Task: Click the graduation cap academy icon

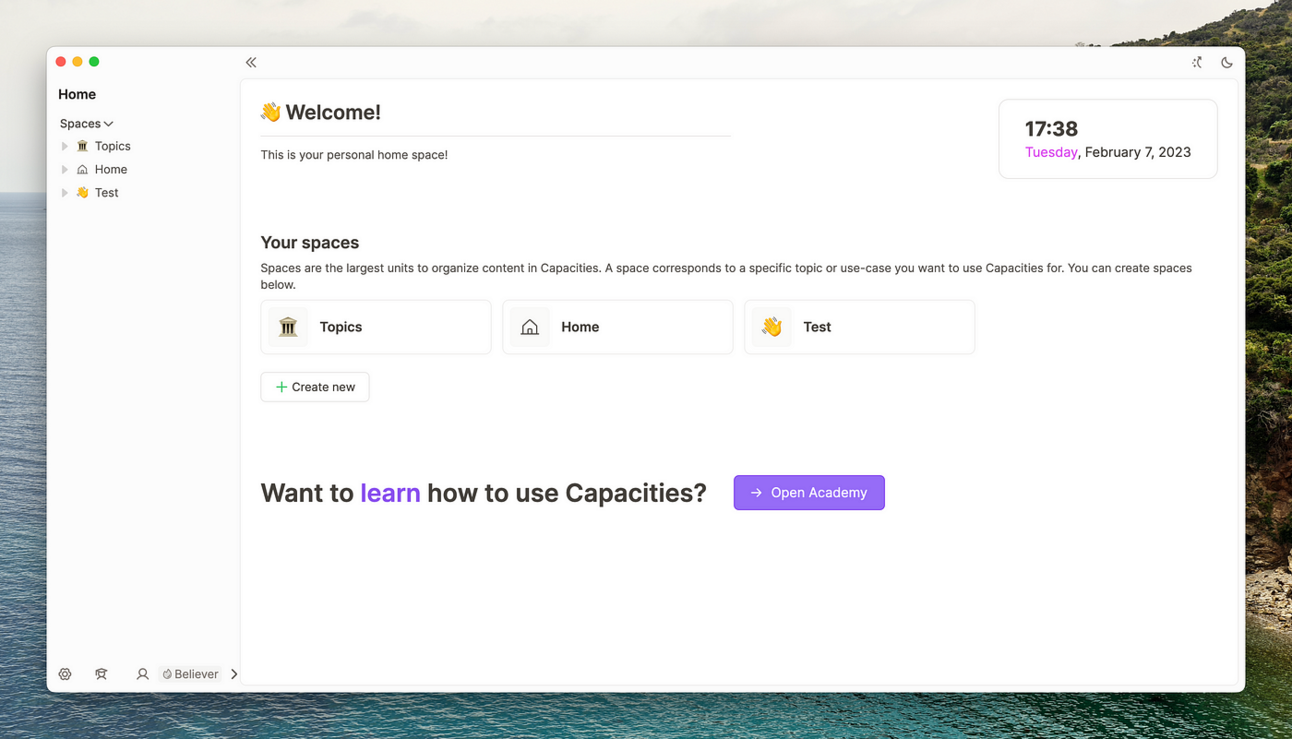Action: tap(101, 673)
